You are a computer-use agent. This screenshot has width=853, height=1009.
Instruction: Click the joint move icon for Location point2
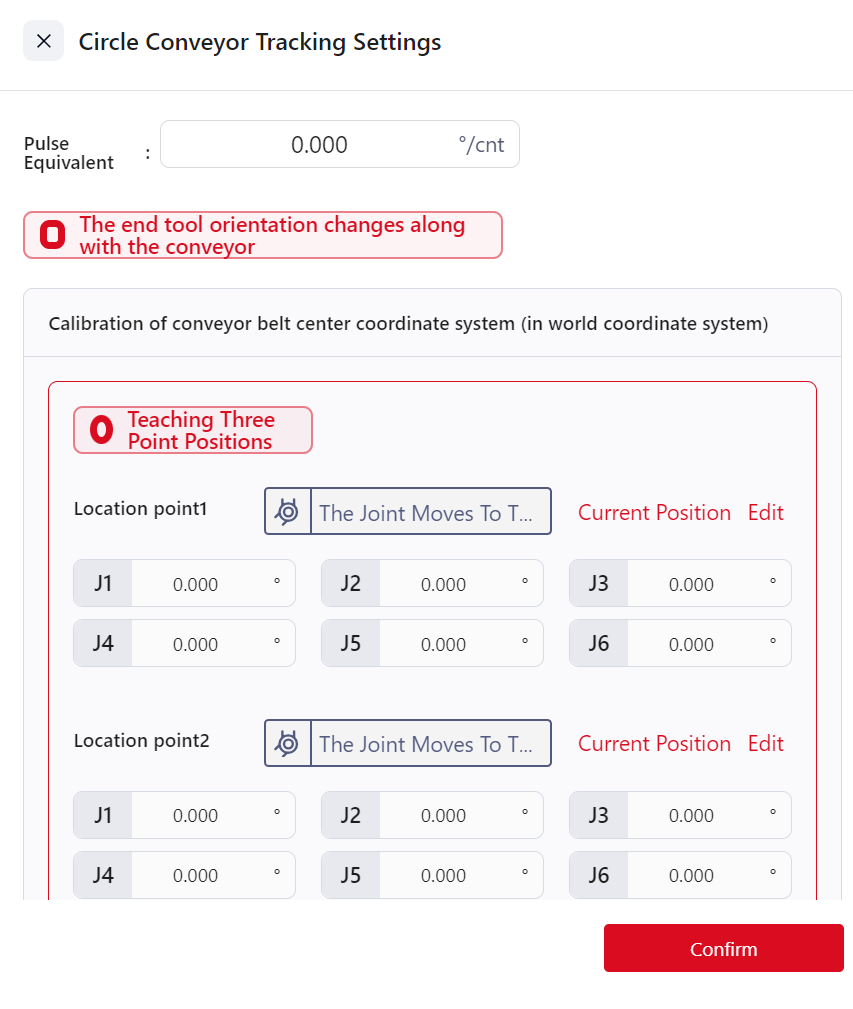[x=288, y=743]
